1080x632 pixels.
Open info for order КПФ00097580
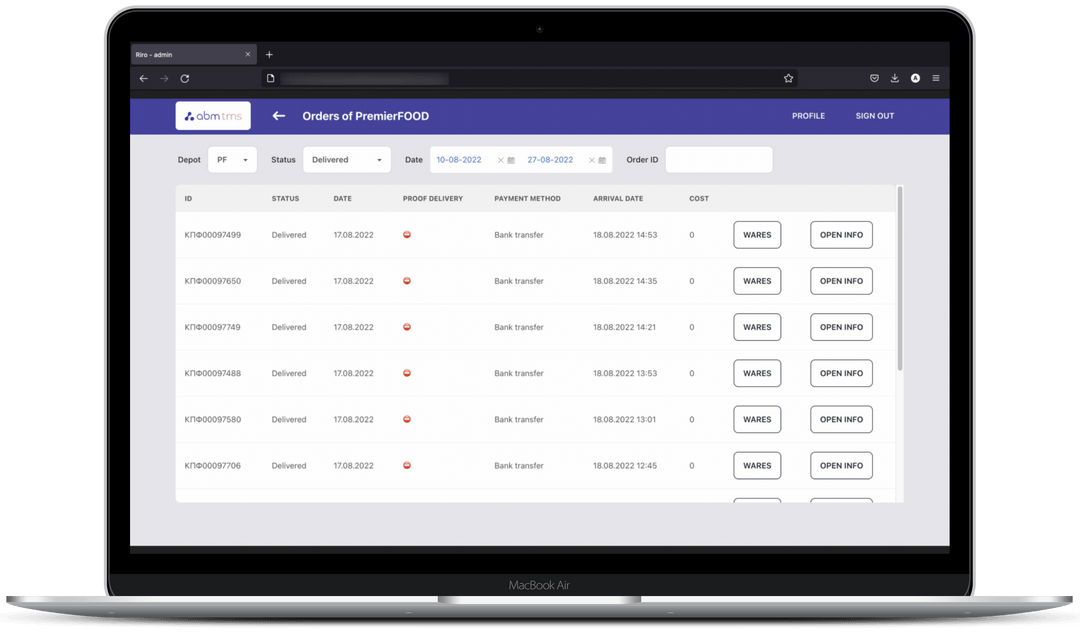pyautogui.click(x=841, y=419)
